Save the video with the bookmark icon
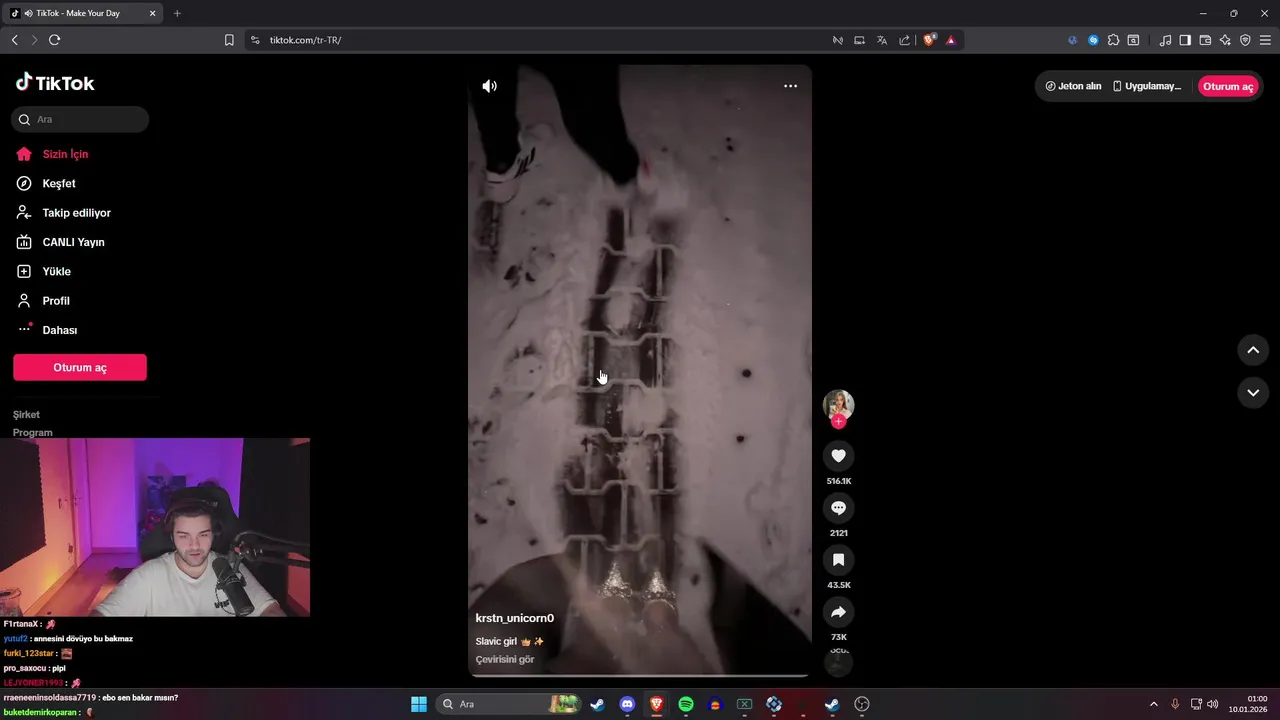This screenshot has height=720, width=1280. [838, 560]
